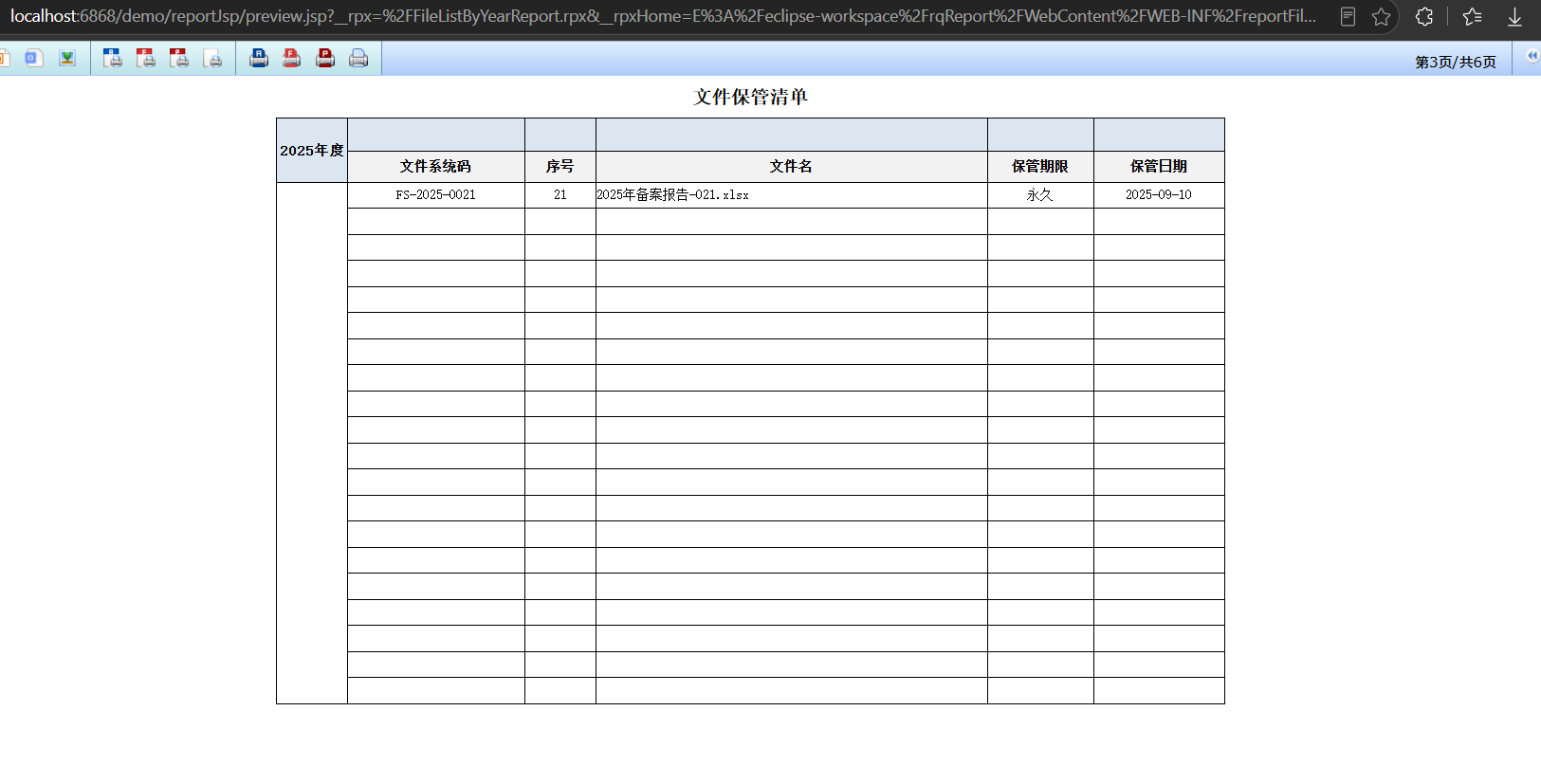Click the page indicator 第3页/共6页
Screen dimensions: 1541x784
pyautogui.click(x=1456, y=62)
